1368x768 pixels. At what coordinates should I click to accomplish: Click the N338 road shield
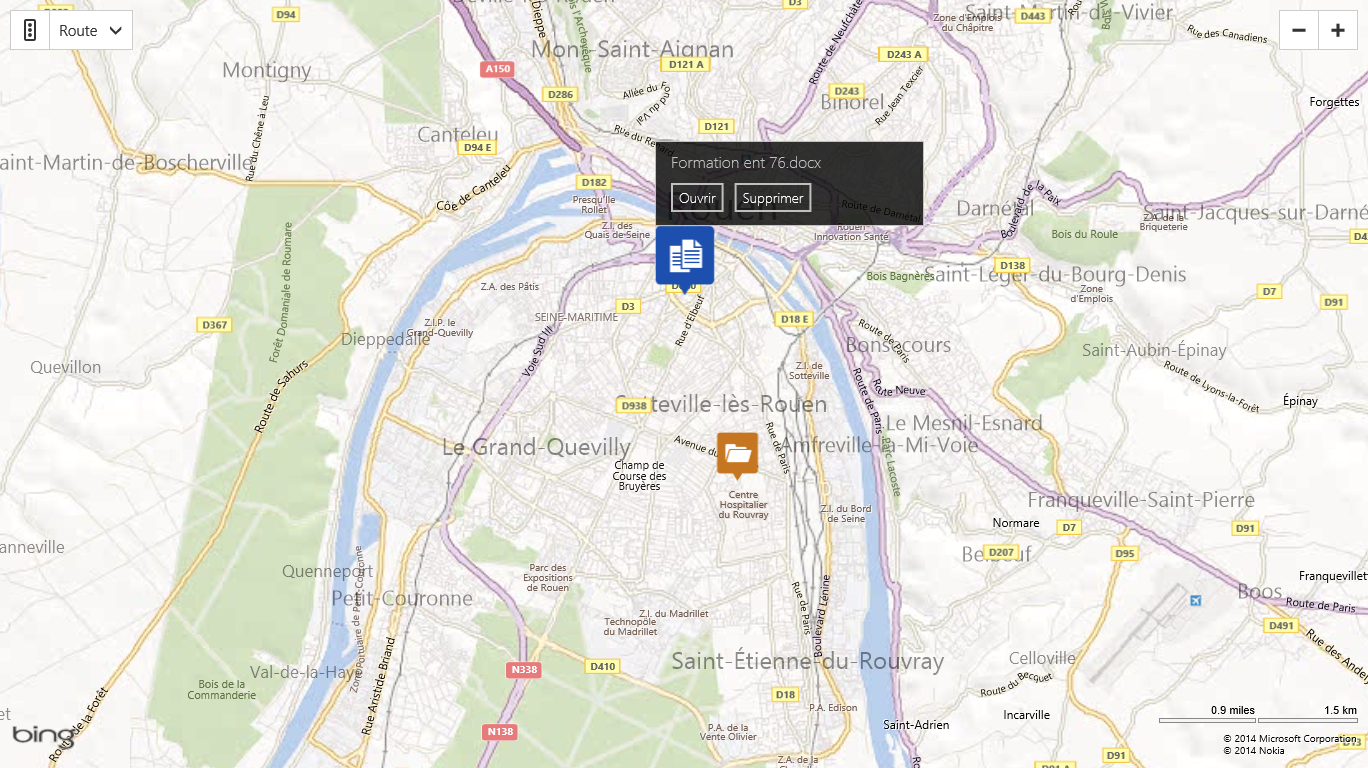point(524,669)
